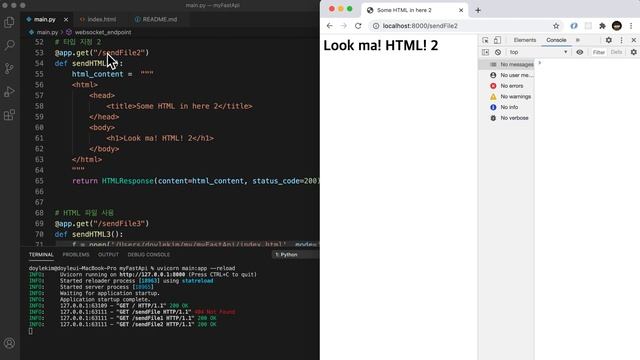The image size is (640, 360).
Task: Open the Run and Debug view
Action: (9, 91)
